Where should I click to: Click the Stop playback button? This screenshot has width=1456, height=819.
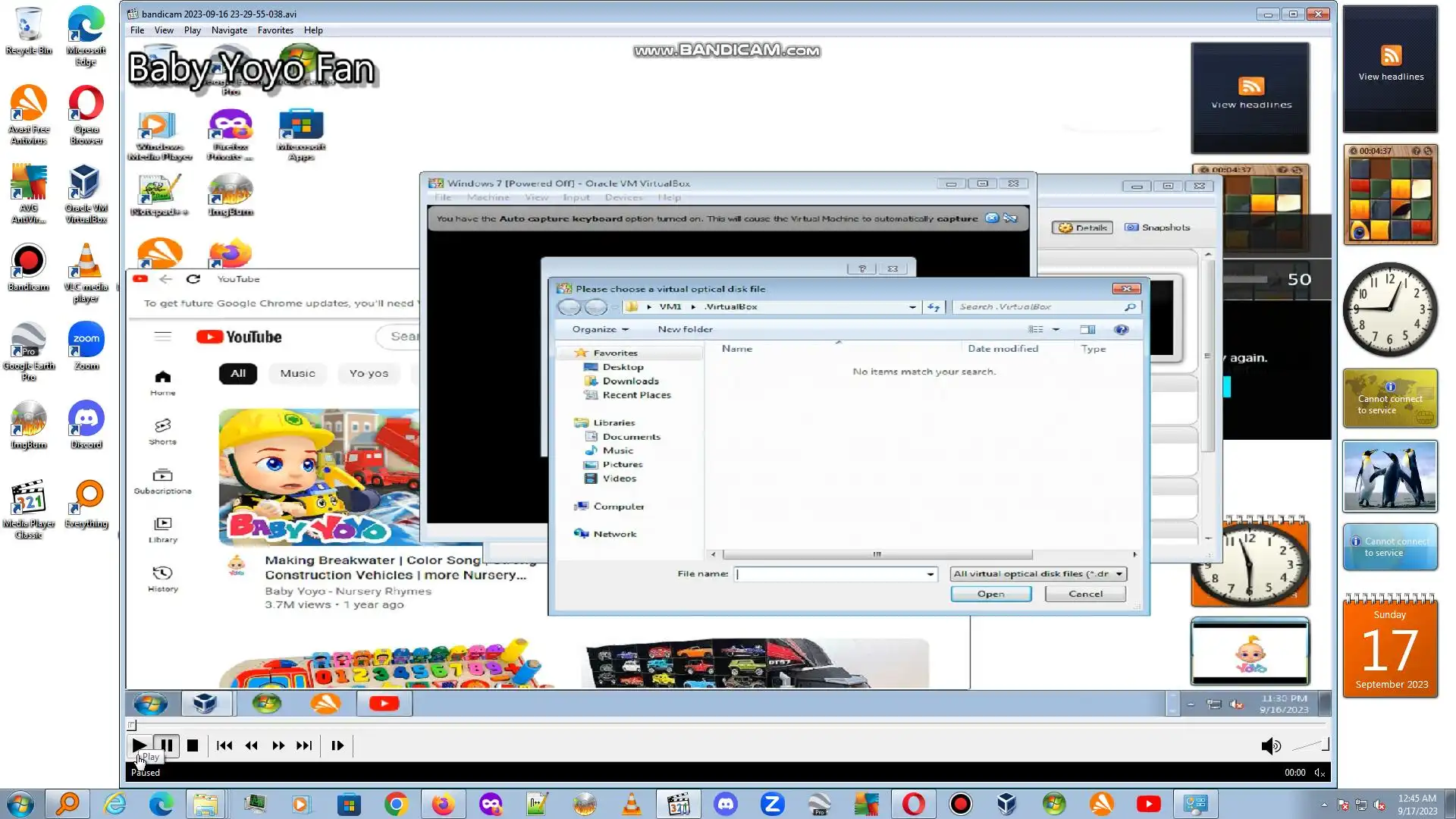click(x=193, y=745)
